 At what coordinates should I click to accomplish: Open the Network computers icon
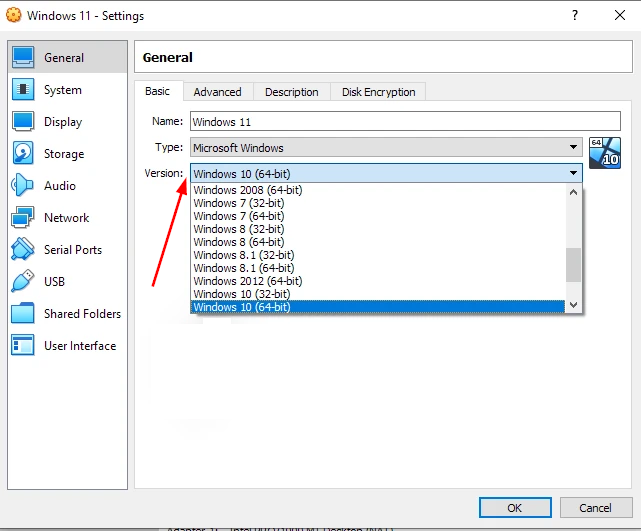point(23,217)
